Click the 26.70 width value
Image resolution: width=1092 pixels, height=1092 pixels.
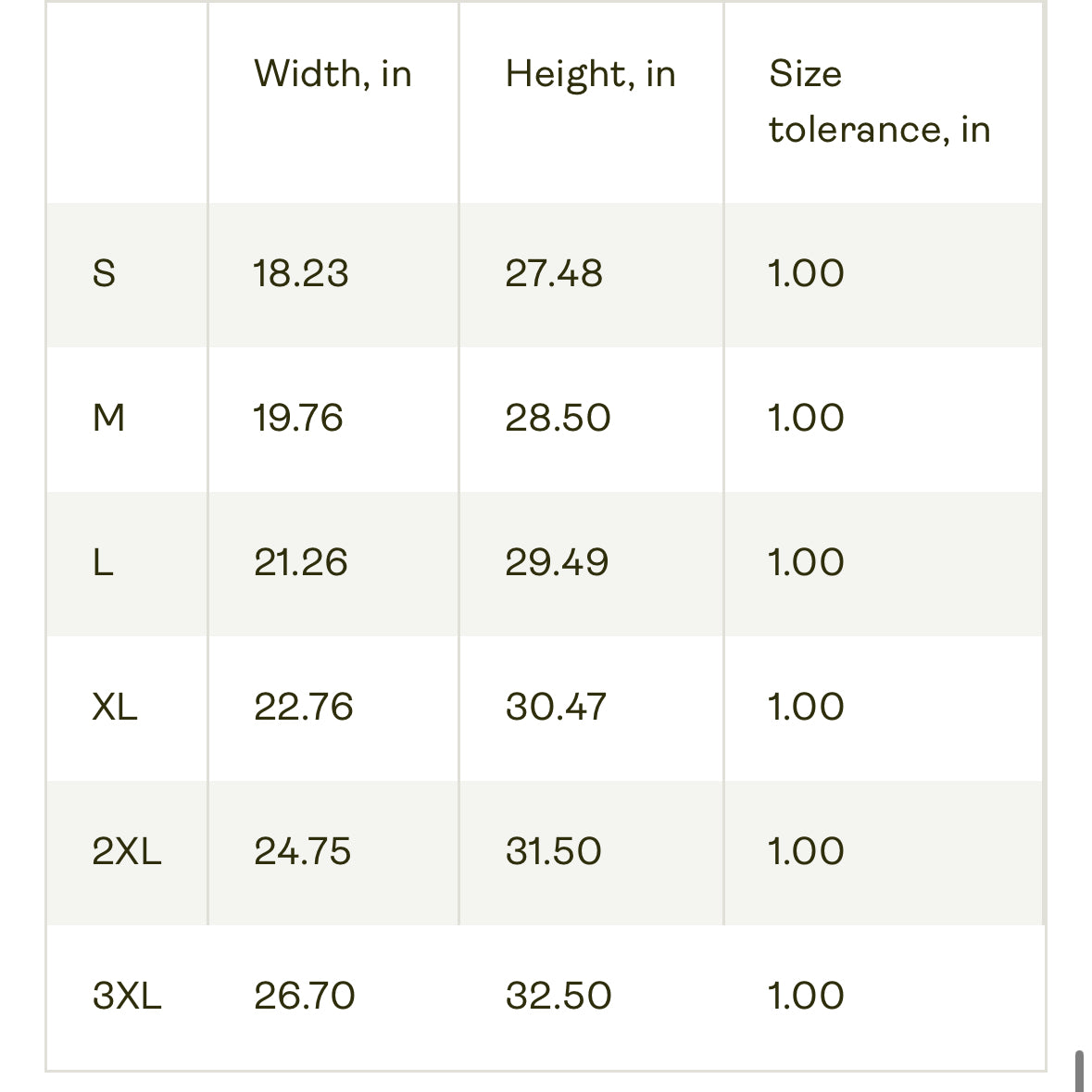point(305,996)
